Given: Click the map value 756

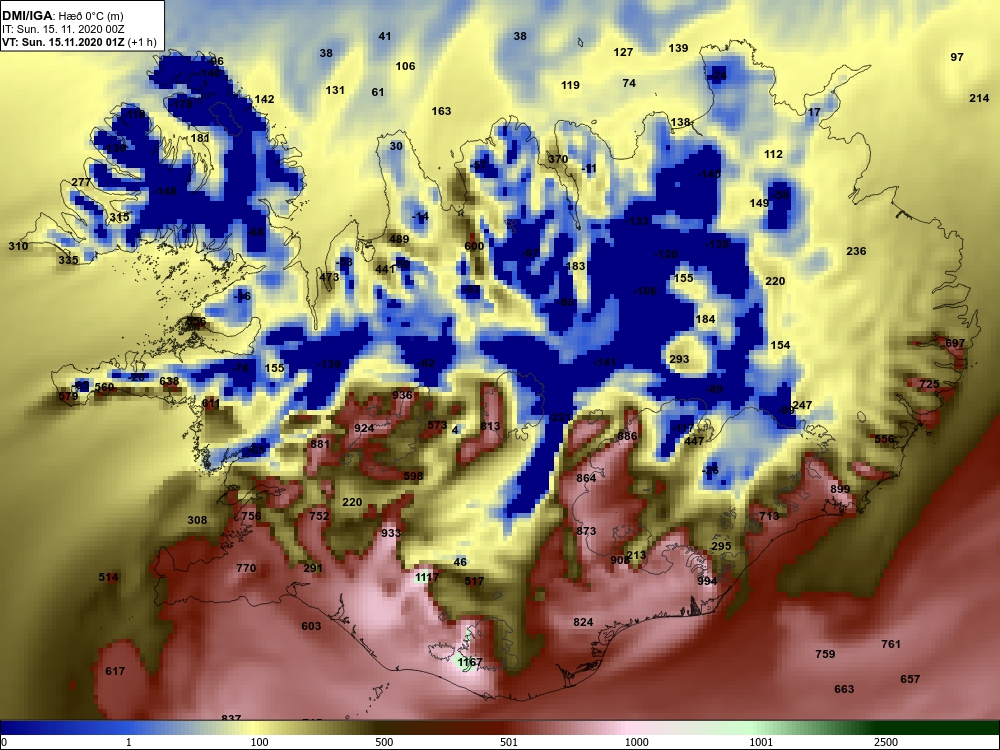Looking at the screenshot, I should click(x=251, y=516).
